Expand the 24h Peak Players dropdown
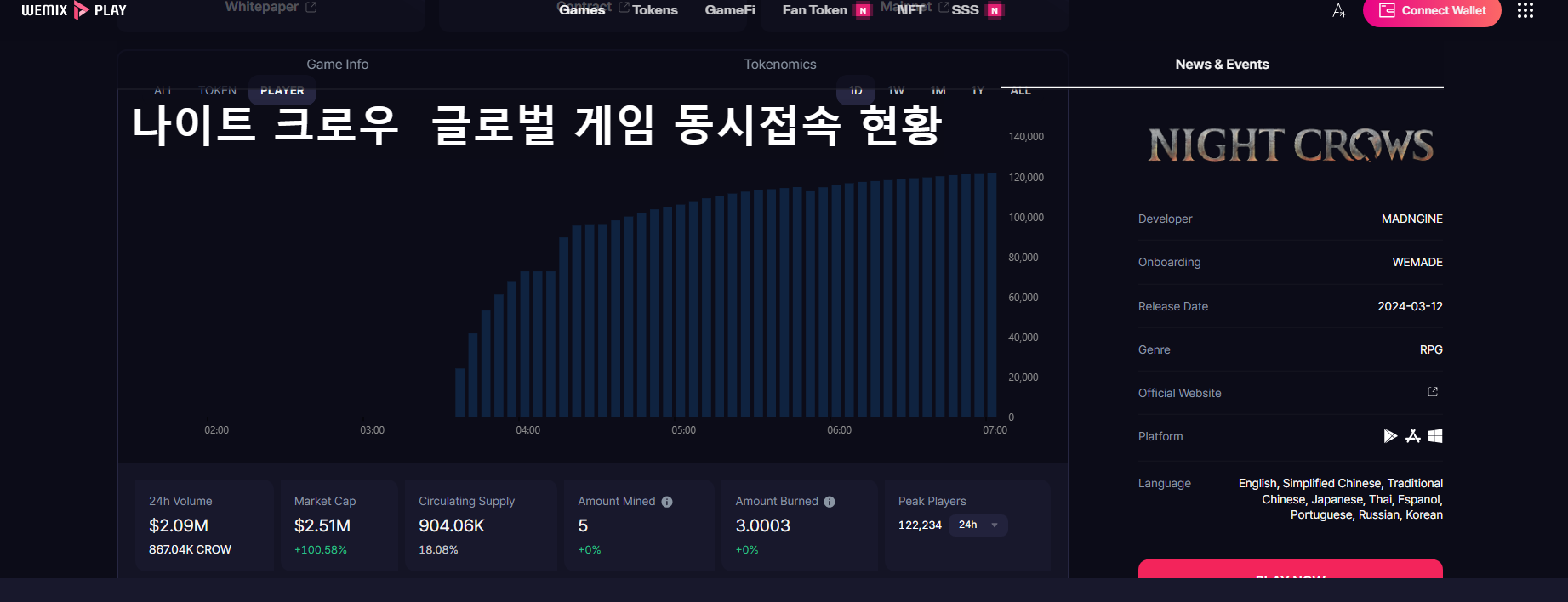This screenshot has height=602, width=1568. tap(978, 525)
